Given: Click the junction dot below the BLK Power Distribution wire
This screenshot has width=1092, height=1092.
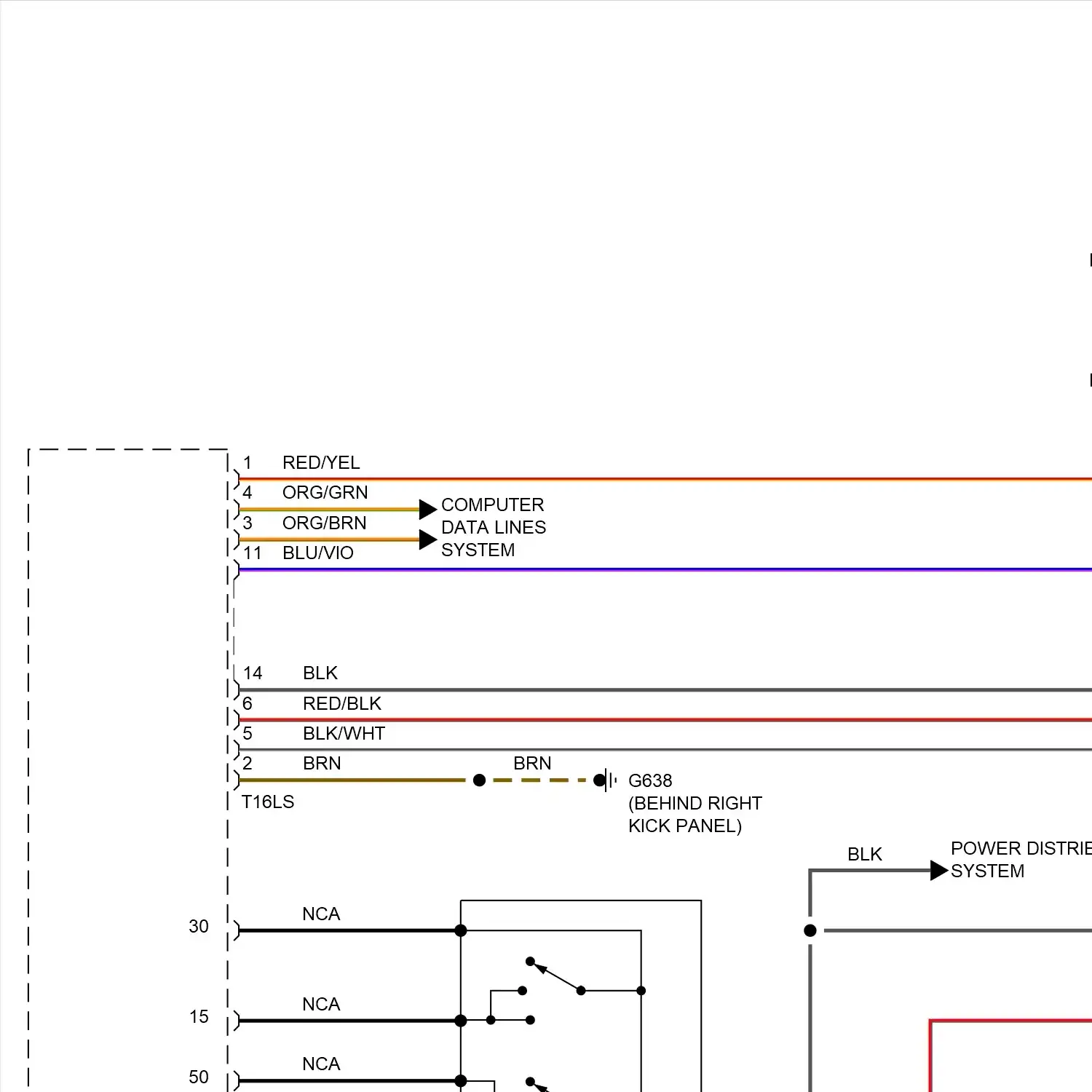Looking at the screenshot, I should (x=810, y=930).
